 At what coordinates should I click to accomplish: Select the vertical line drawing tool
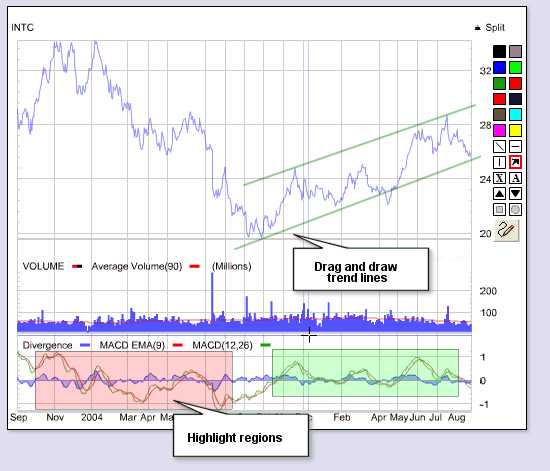(x=499, y=162)
